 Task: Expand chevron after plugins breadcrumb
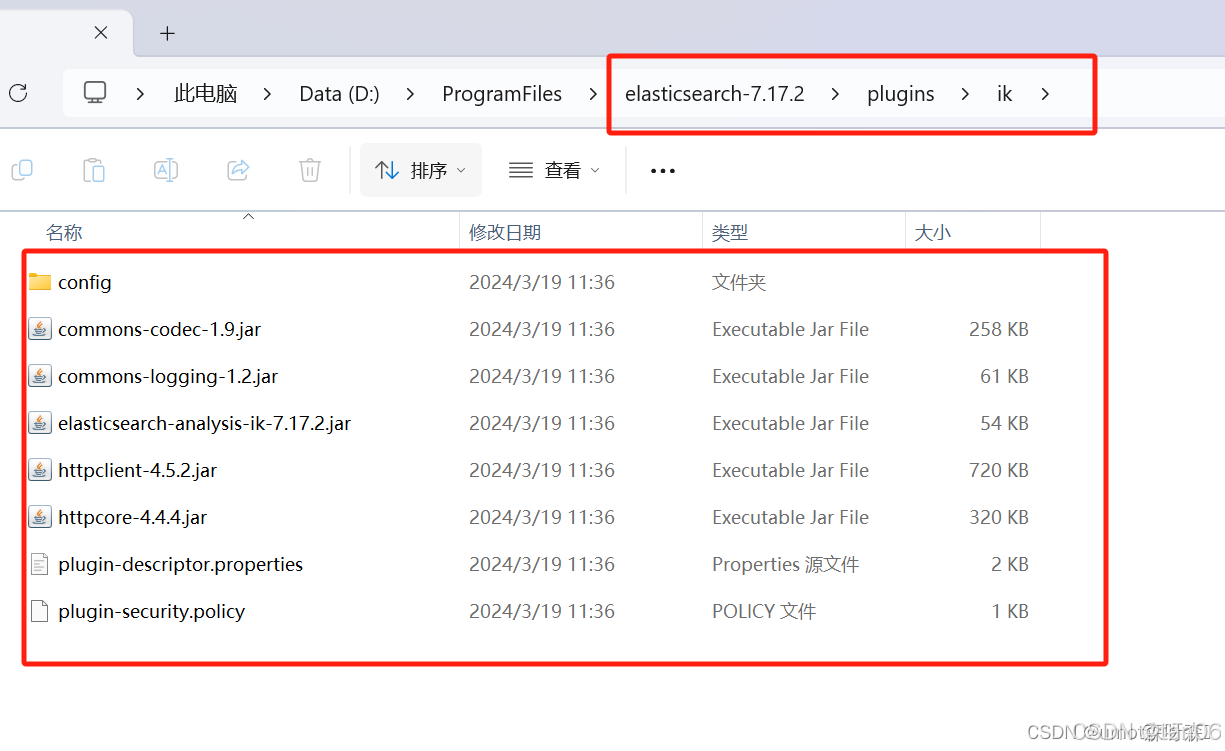click(x=965, y=94)
